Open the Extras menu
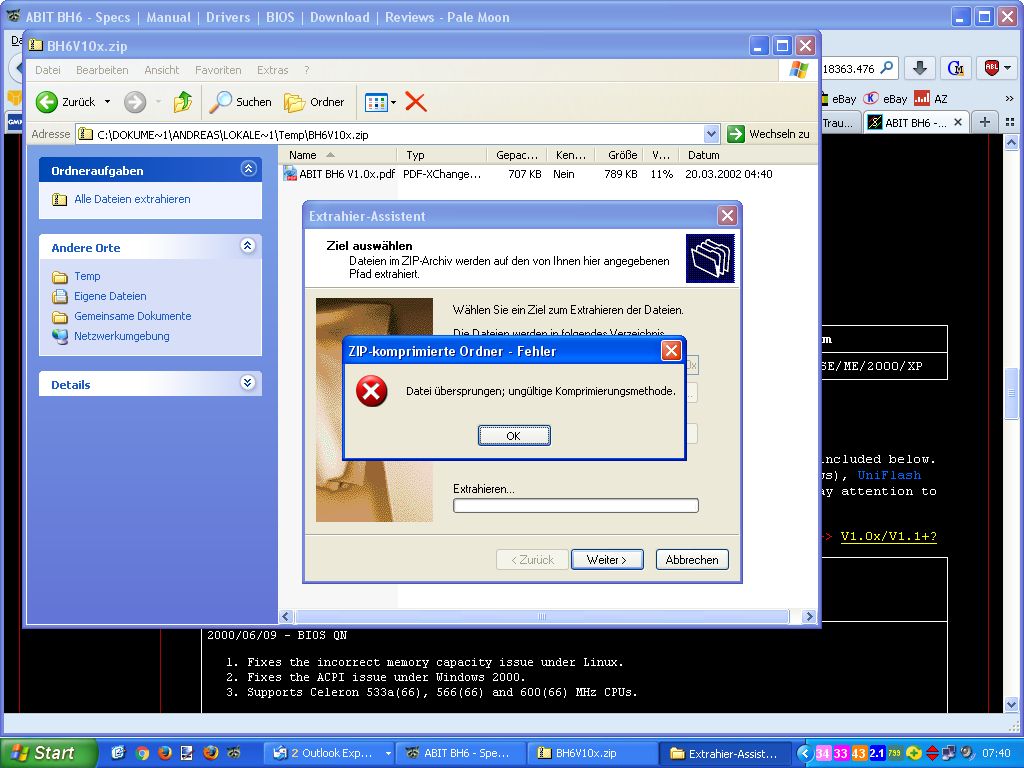The width and height of the screenshot is (1024, 768). click(272, 70)
